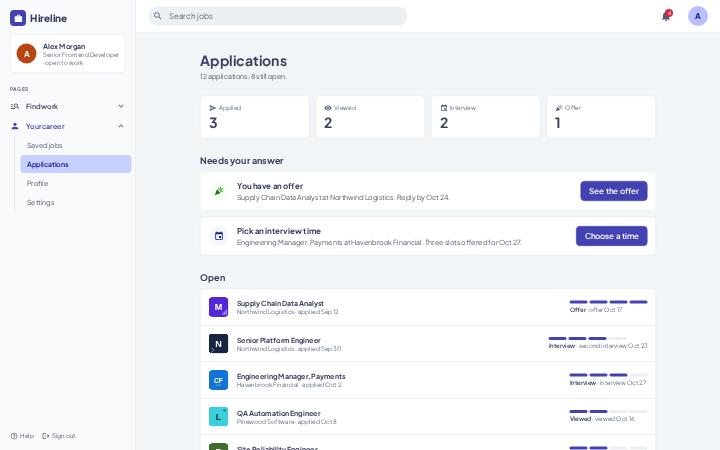Screen dimensions: 720x450
Task: Open the Offer stat card showing 1
Action: [601, 117]
